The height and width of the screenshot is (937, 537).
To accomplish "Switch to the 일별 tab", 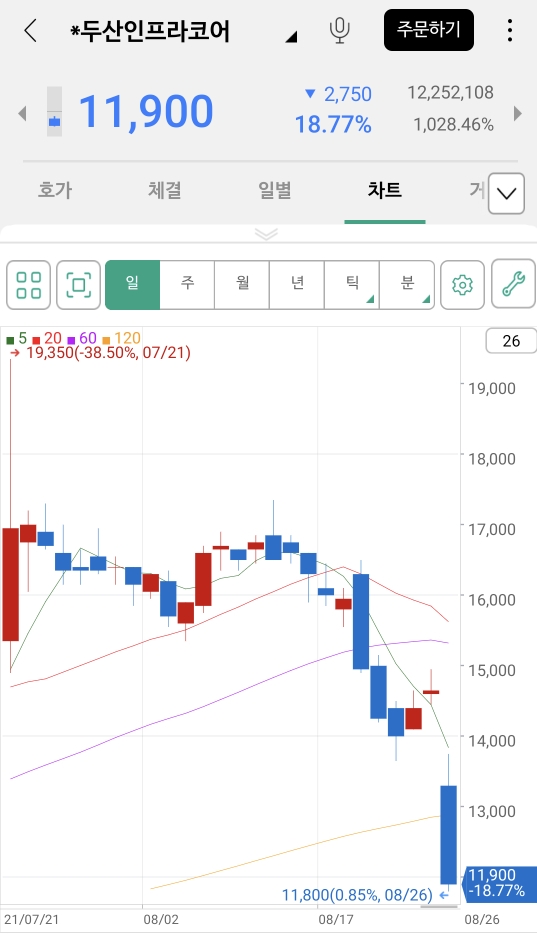I will (275, 190).
